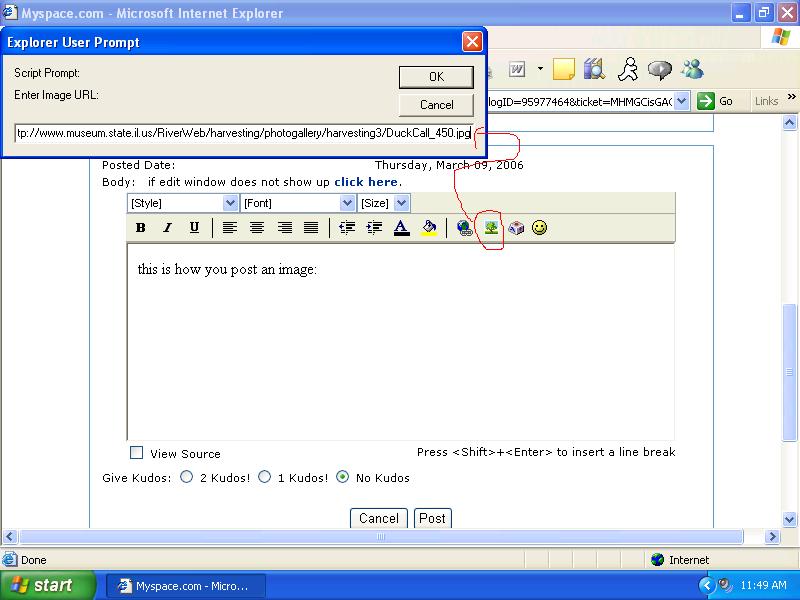This screenshot has height=600, width=800.
Task: Click the green Go arrow button
Action: (x=706, y=101)
